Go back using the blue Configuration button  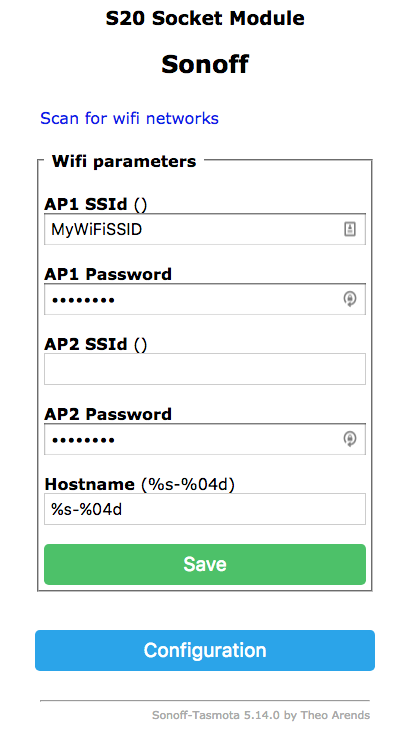(205, 650)
